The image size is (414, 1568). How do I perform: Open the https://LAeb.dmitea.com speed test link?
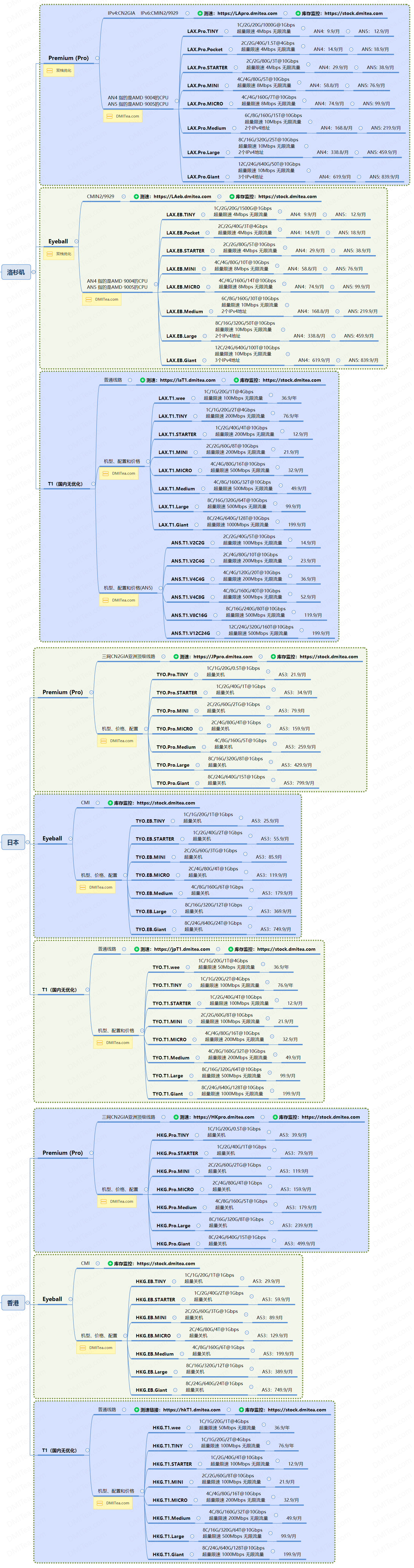[x=183, y=197]
